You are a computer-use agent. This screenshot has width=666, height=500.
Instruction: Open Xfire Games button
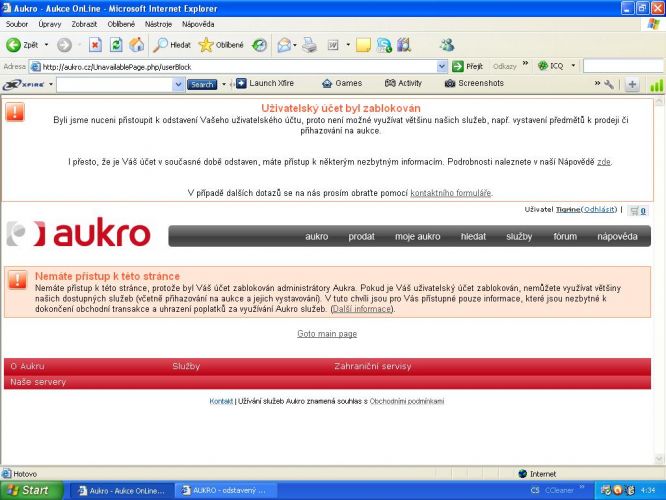tap(342, 83)
